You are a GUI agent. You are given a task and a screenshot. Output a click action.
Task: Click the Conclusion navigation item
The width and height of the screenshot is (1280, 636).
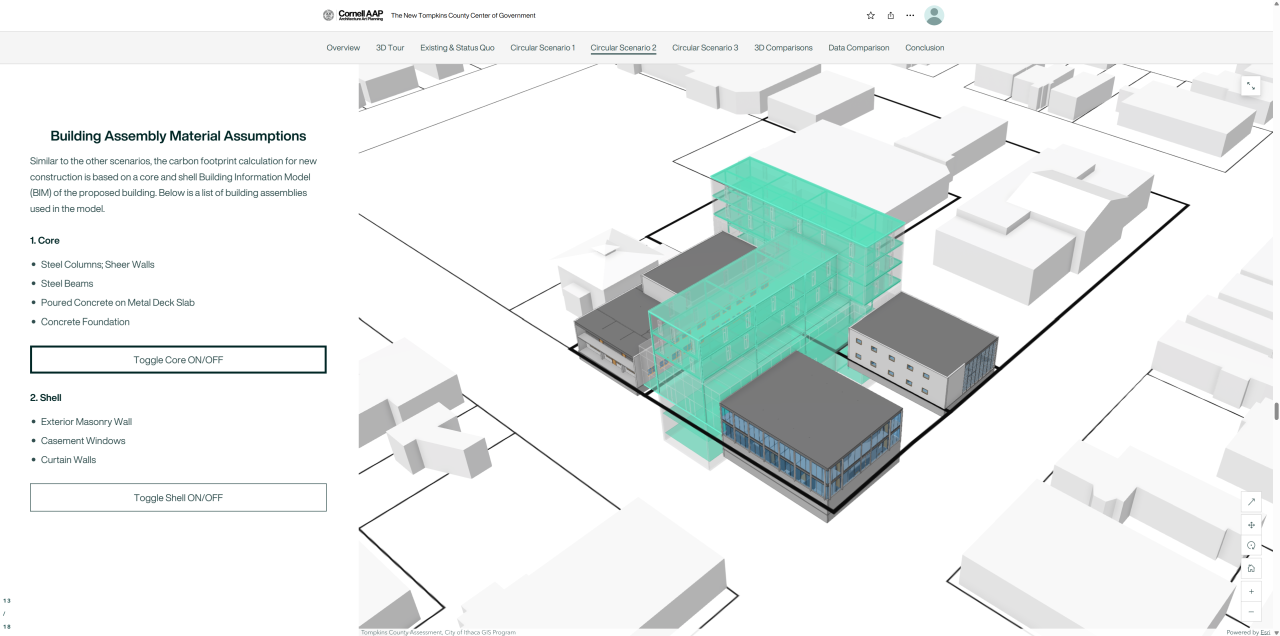tap(924, 47)
